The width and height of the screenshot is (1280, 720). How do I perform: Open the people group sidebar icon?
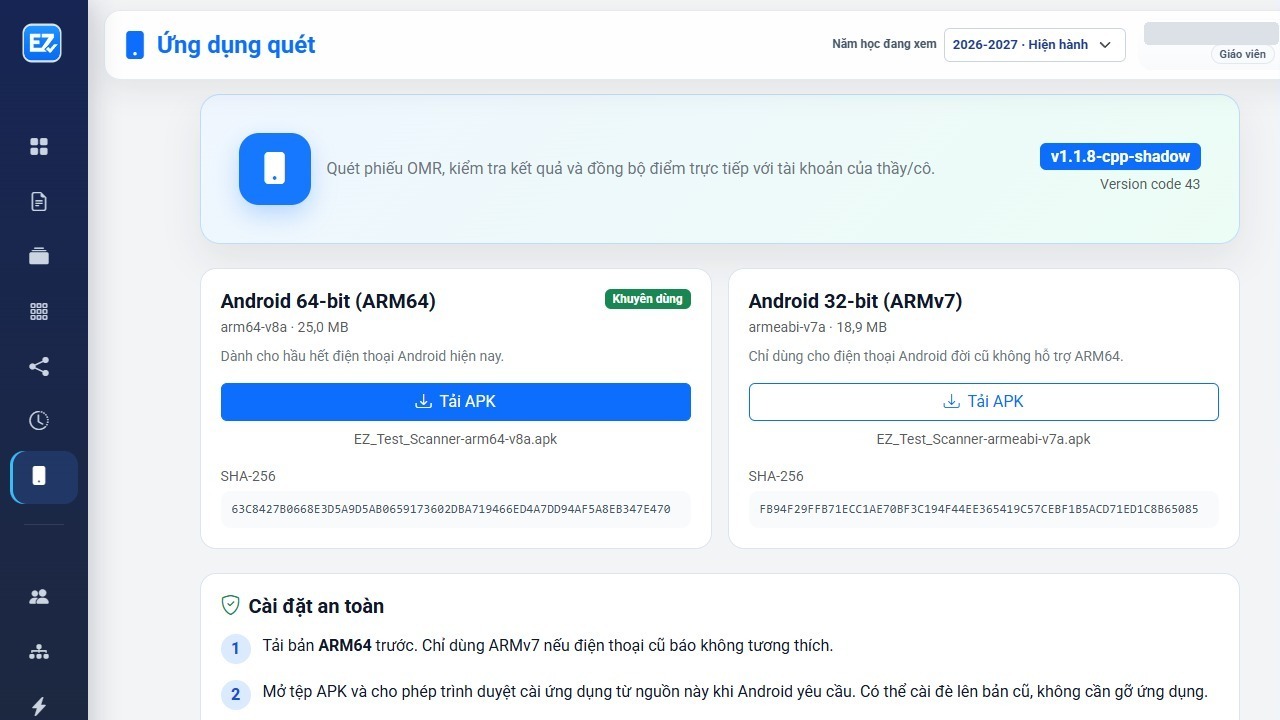39,597
